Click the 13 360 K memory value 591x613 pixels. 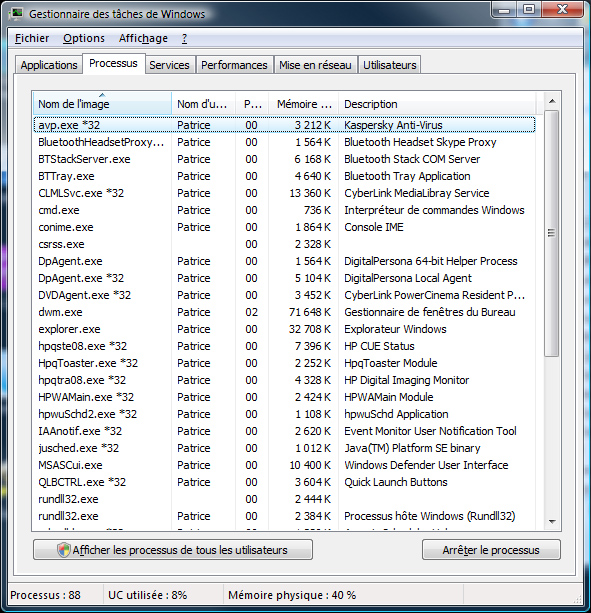pos(310,193)
